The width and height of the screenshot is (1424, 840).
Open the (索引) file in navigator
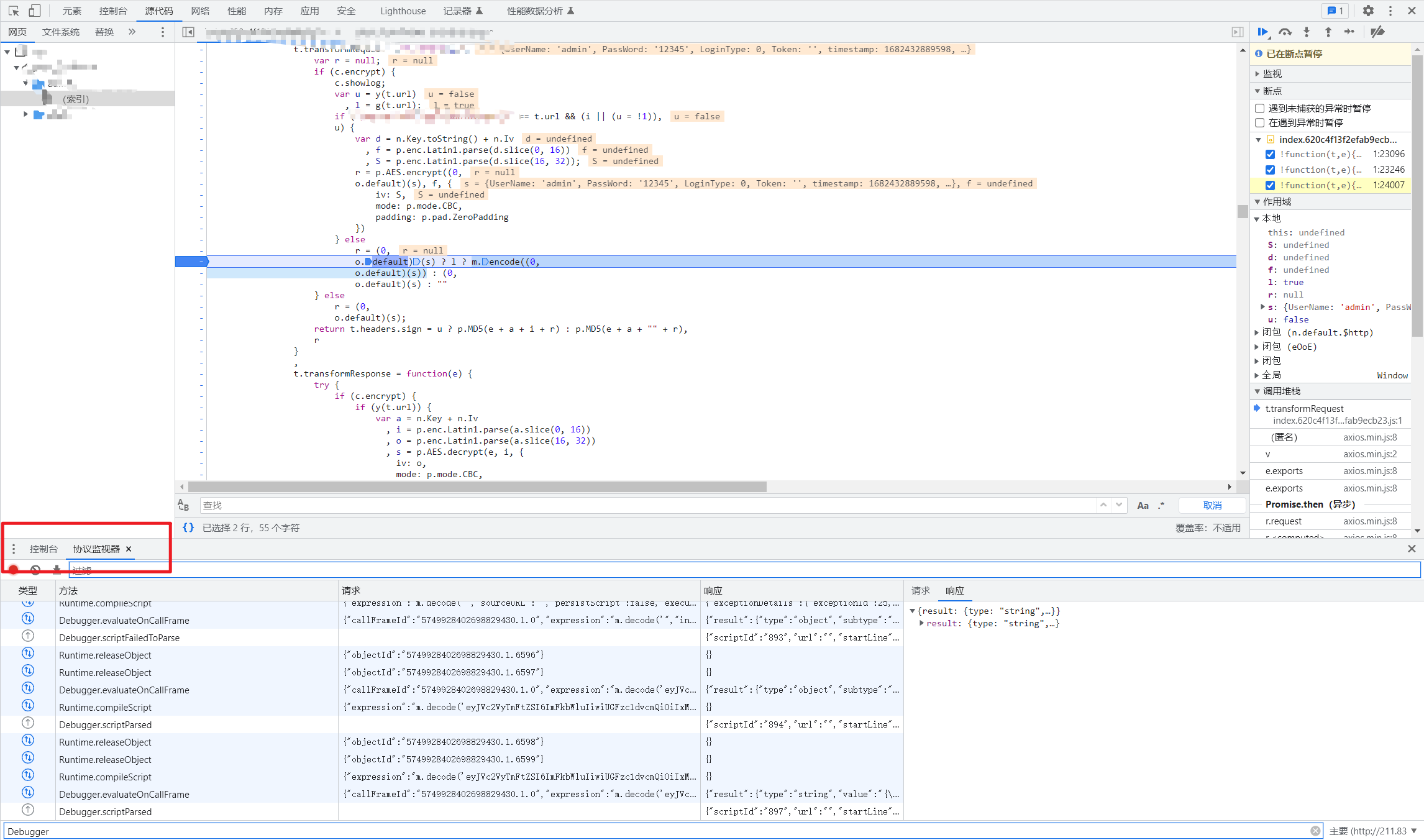click(76, 99)
